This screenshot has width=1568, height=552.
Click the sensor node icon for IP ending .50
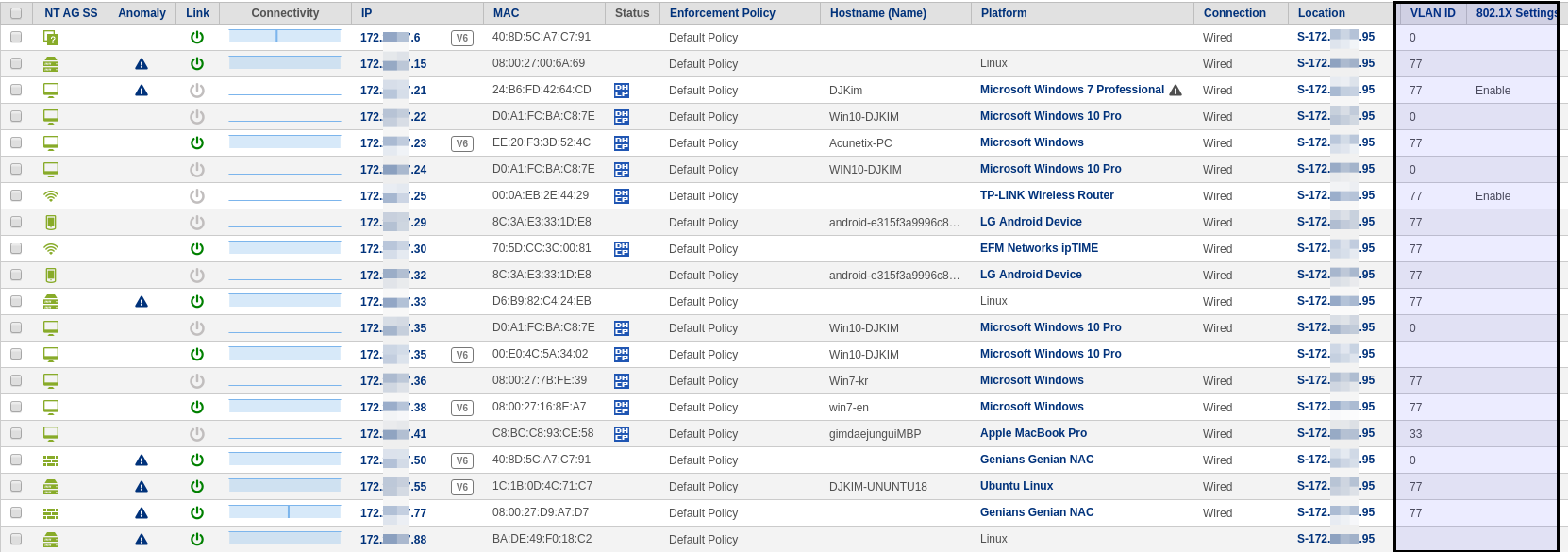(51, 460)
